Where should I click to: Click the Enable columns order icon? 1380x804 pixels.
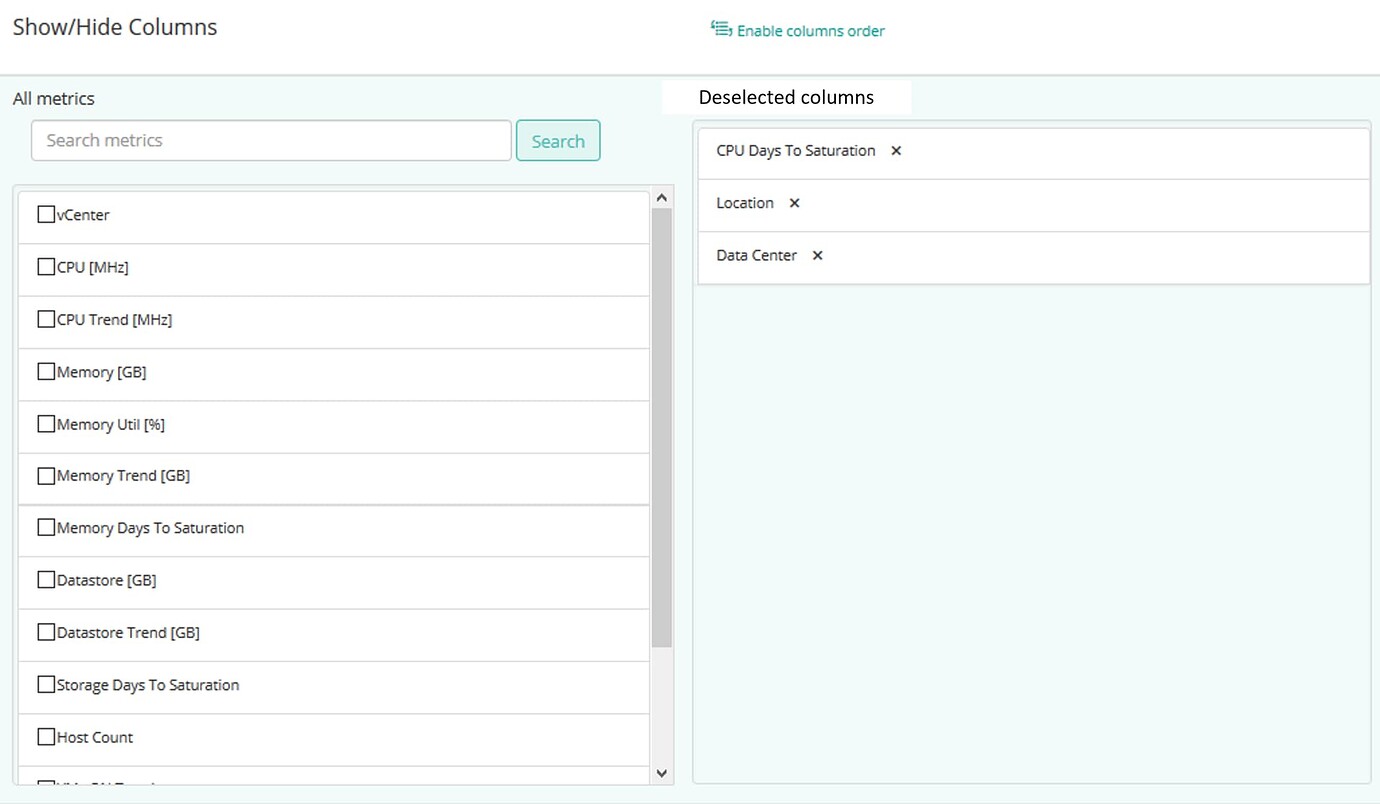point(720,29)
